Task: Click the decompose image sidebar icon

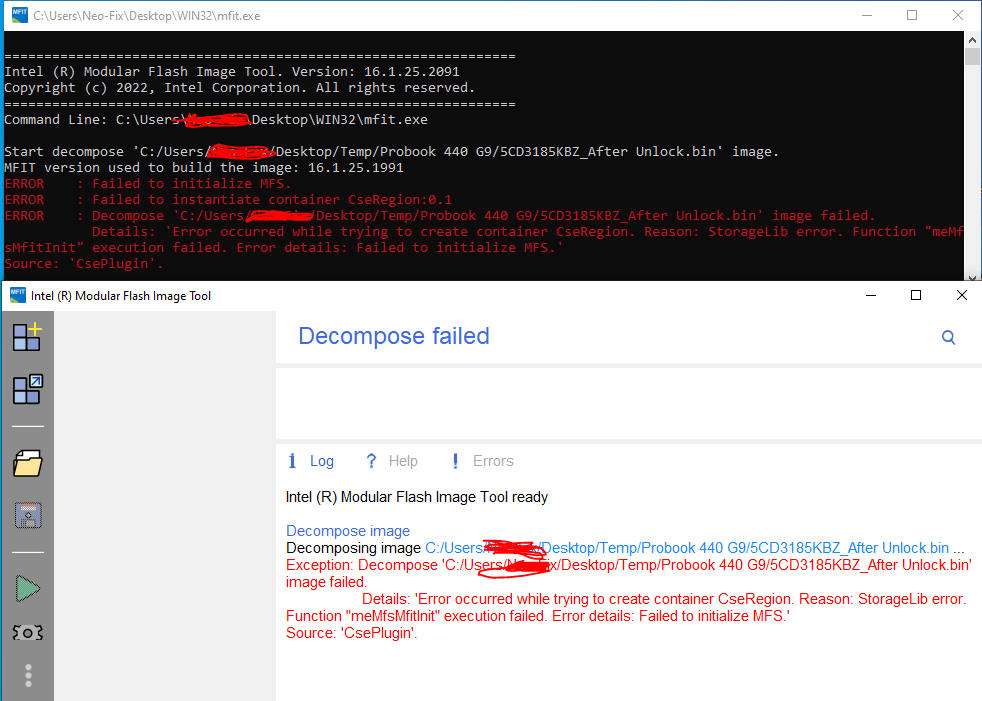Action: pos(28,389)
